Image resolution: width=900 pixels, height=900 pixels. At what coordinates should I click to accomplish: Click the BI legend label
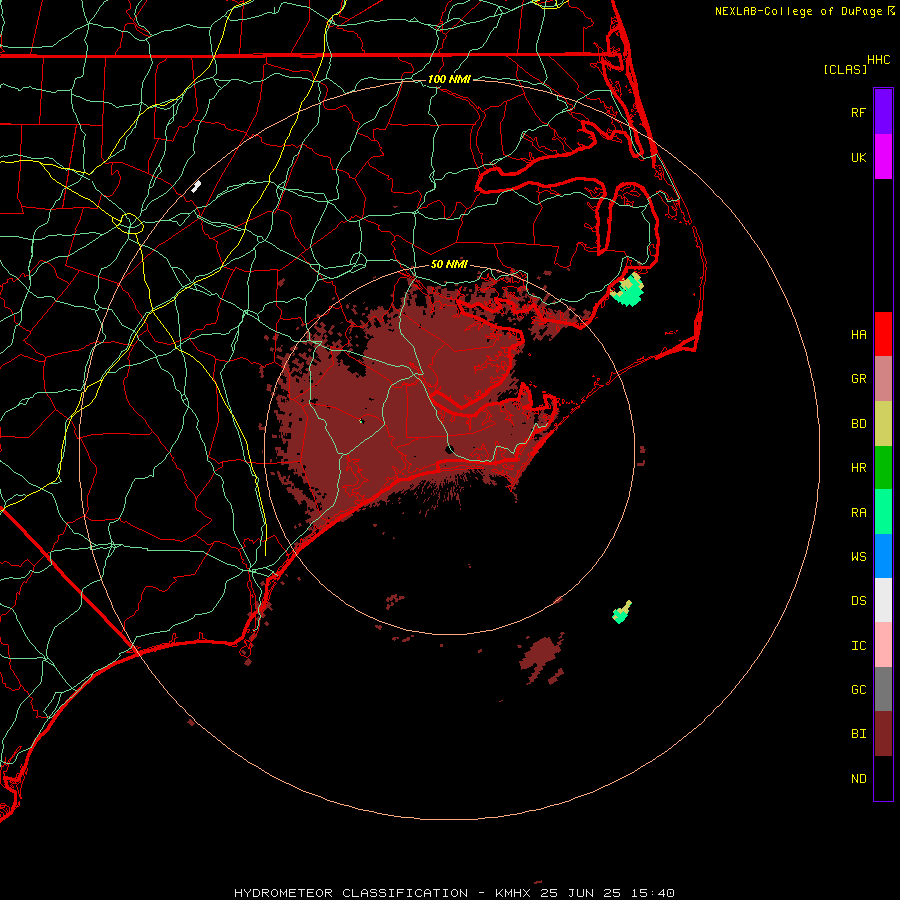(858, 734)
